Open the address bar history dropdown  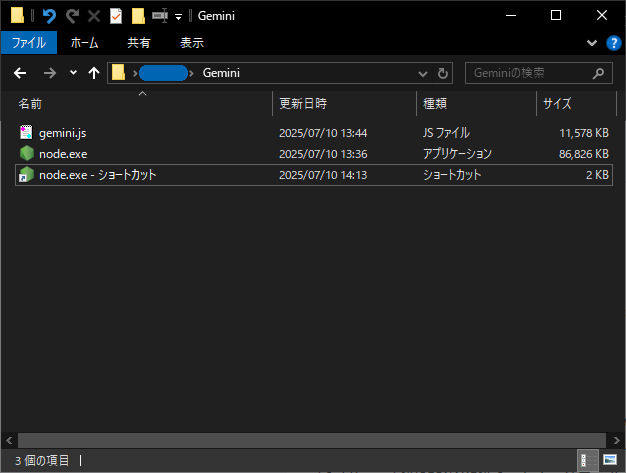(423, 73)
